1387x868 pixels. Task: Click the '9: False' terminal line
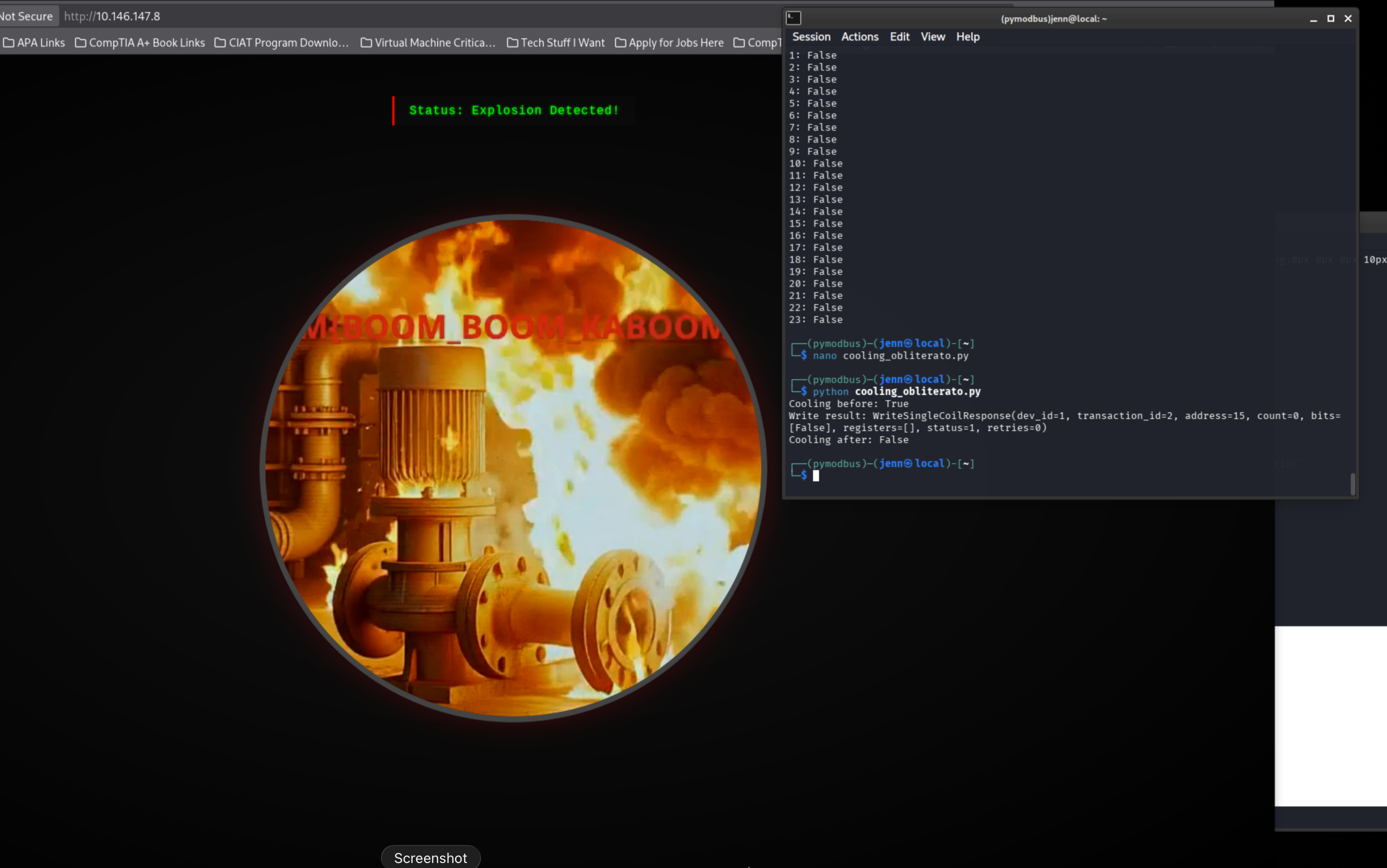coord(812,151)
